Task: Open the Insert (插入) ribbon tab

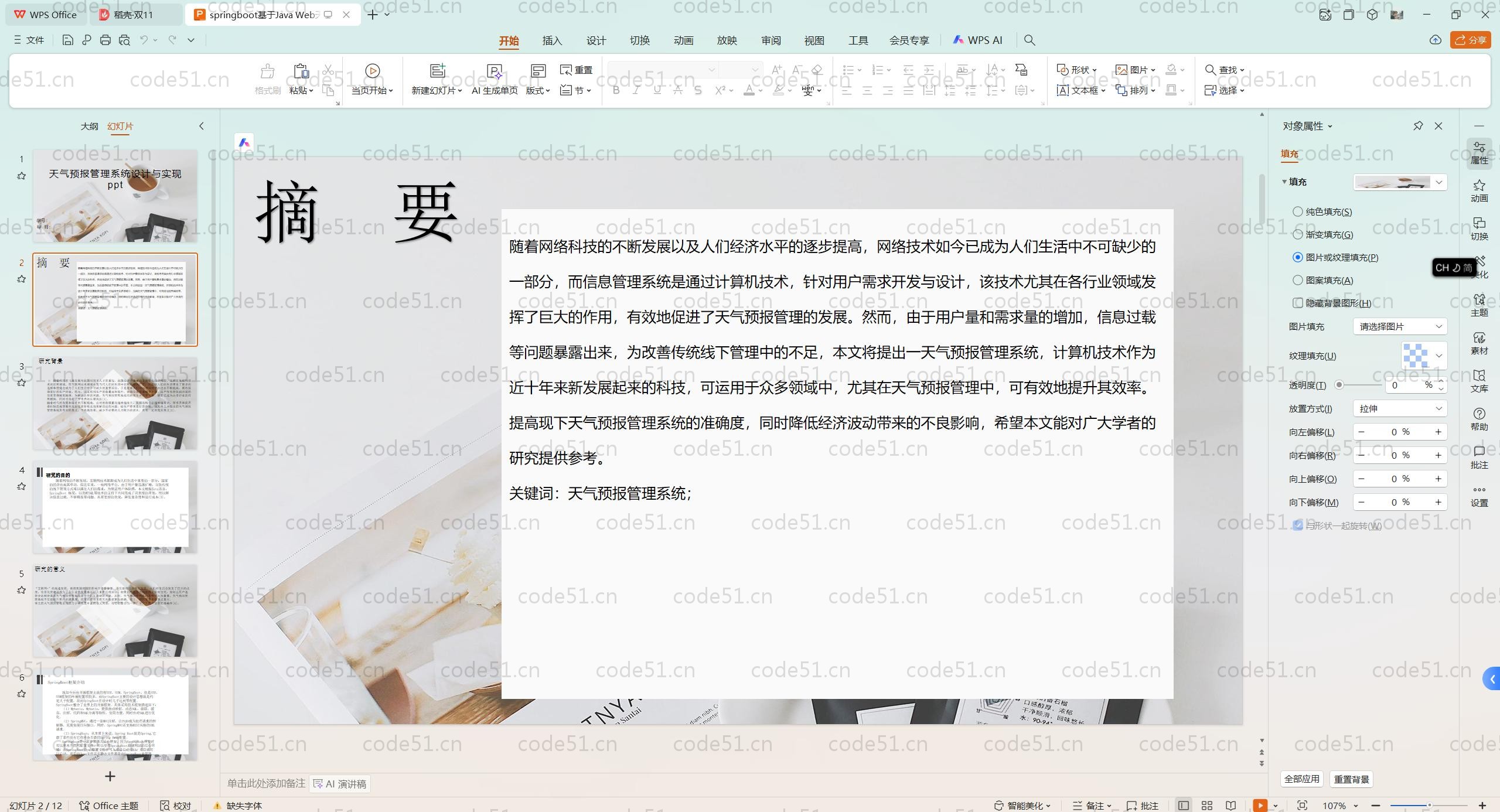Action: tap(552, 40)
